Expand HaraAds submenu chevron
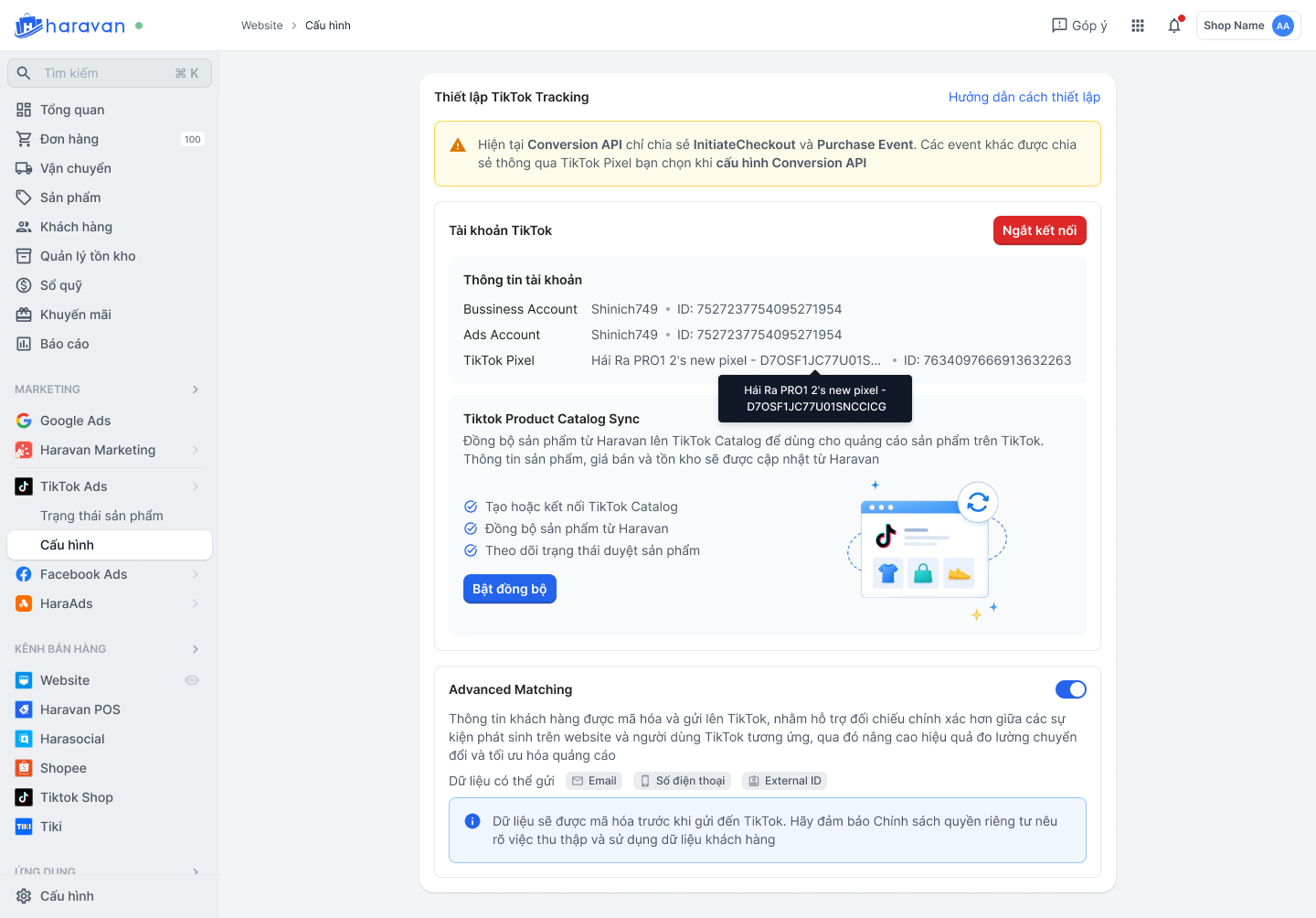 click(x=196, y=603)
